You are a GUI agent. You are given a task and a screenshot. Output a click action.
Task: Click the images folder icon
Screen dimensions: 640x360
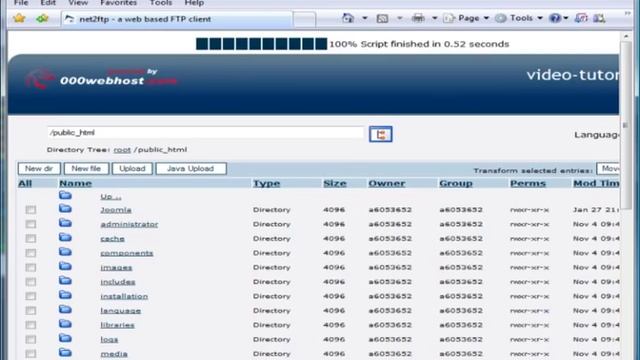65,267
